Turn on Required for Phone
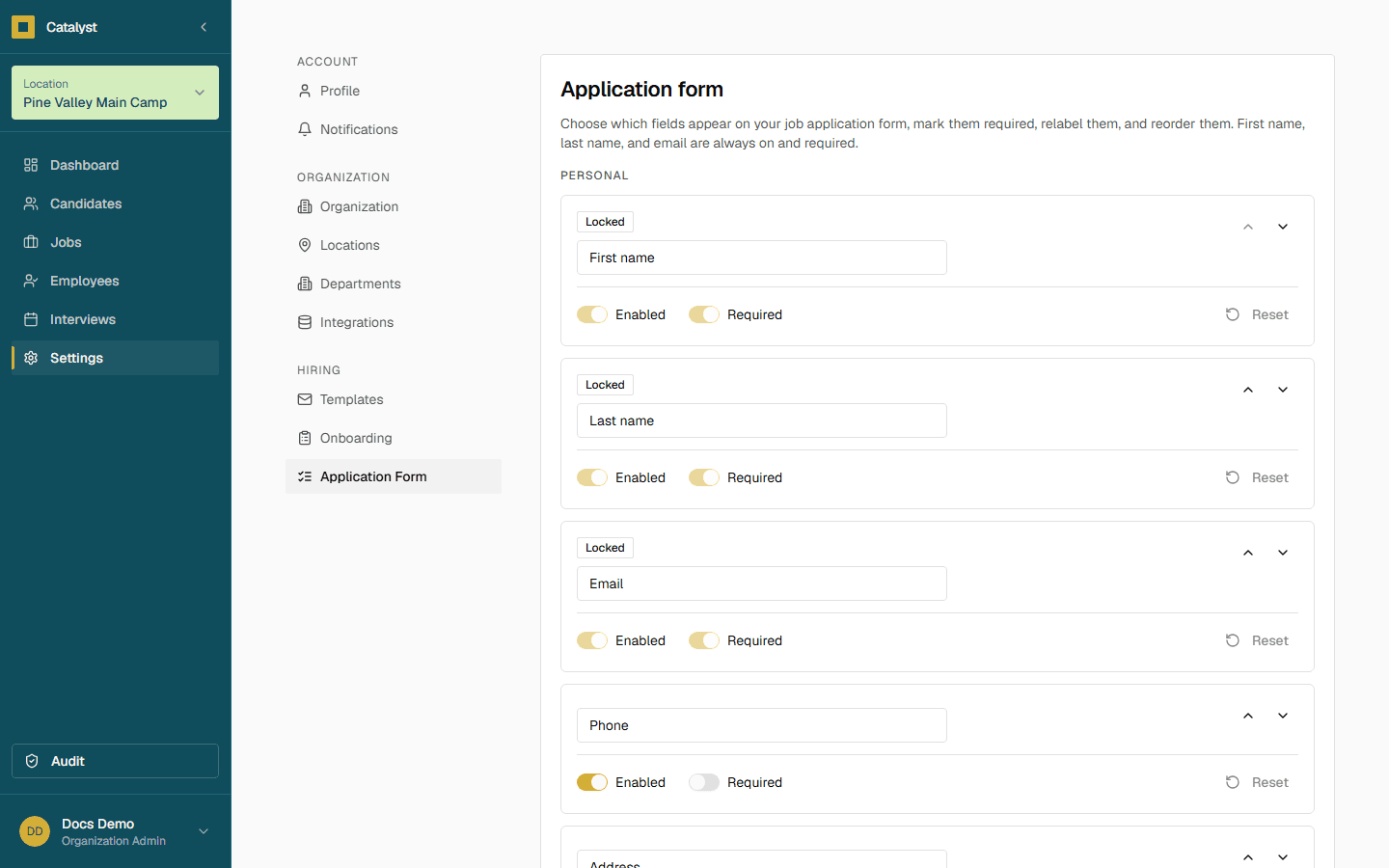The image size is (1389, 868). (x=704, y=782)
